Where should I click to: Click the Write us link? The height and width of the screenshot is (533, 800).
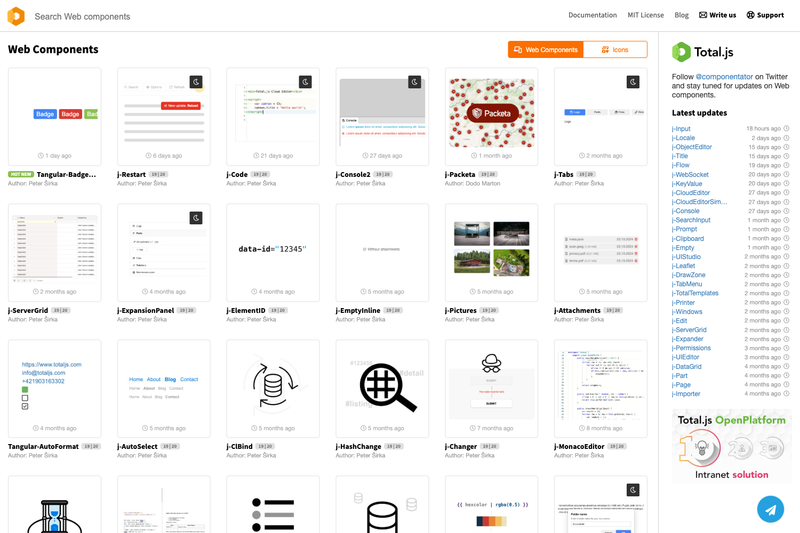[717, 15]
